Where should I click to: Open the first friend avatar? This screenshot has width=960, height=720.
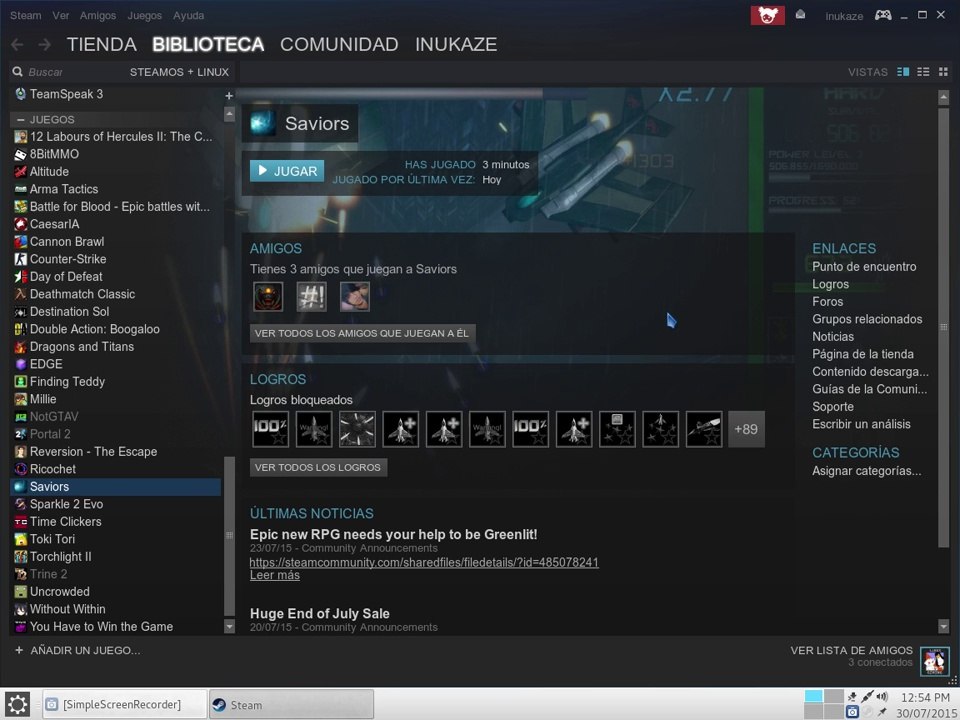(x=268, y=297)
